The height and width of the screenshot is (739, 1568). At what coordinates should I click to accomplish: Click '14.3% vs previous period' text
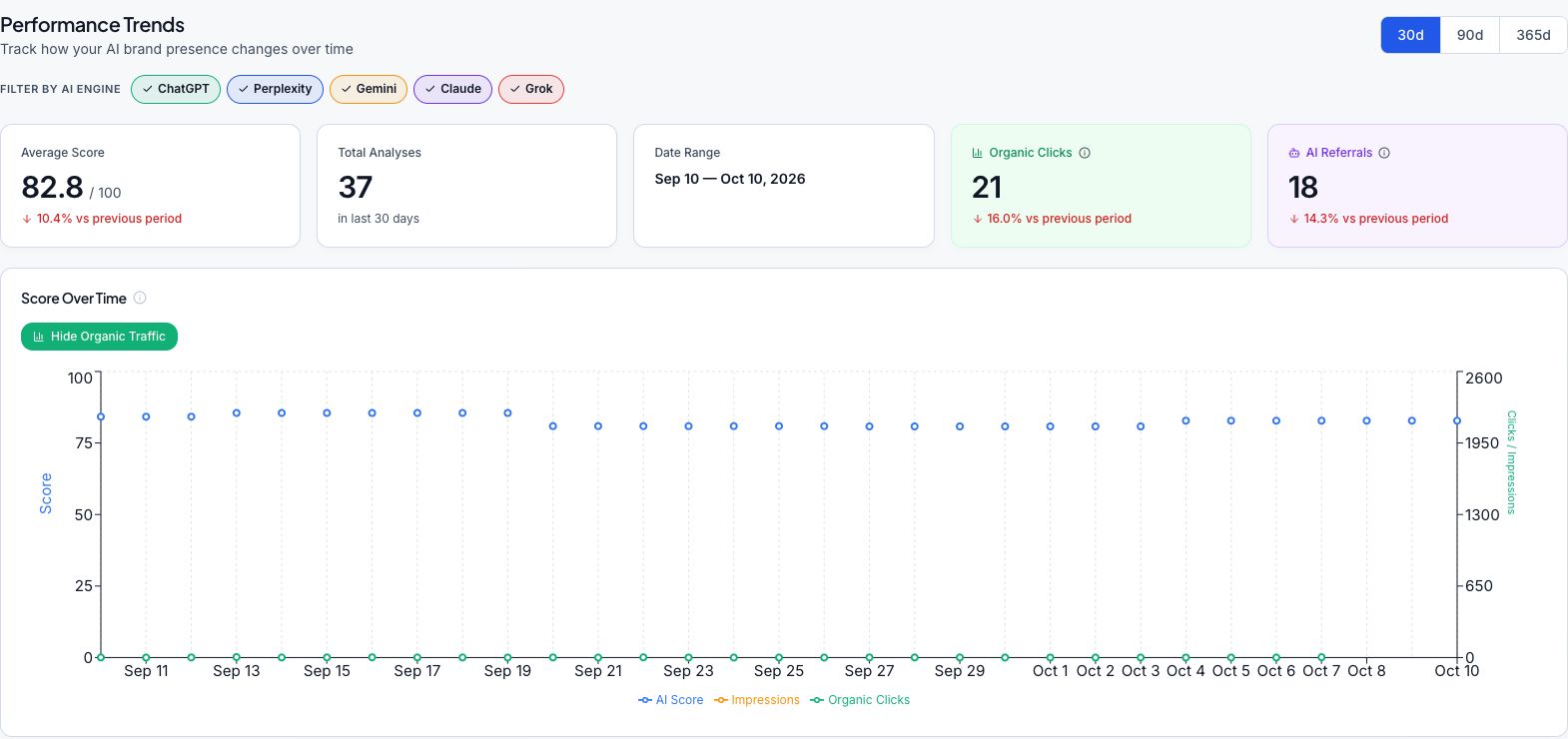coord(1375,219)
